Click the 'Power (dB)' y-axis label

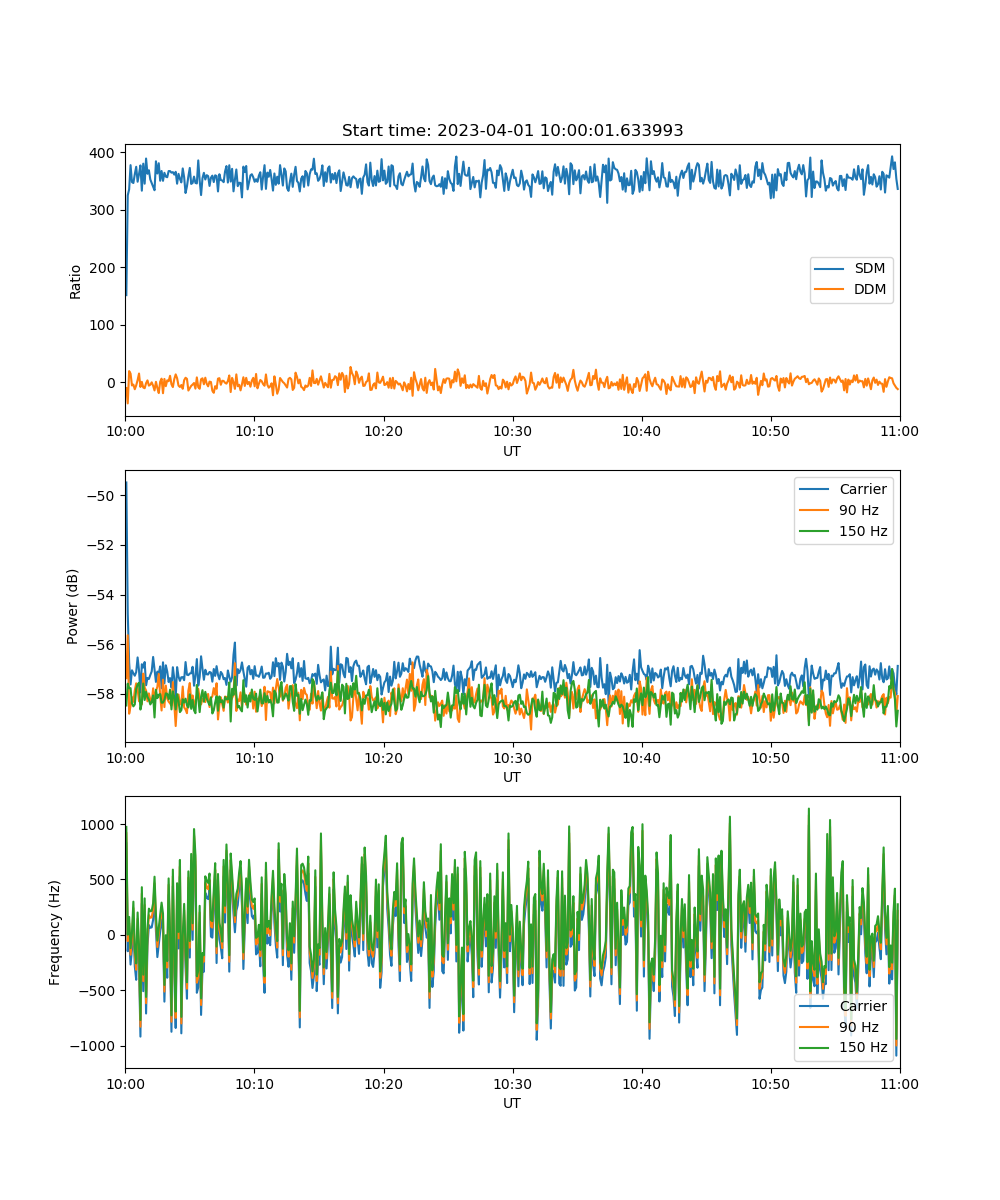[x=73, y=606]
